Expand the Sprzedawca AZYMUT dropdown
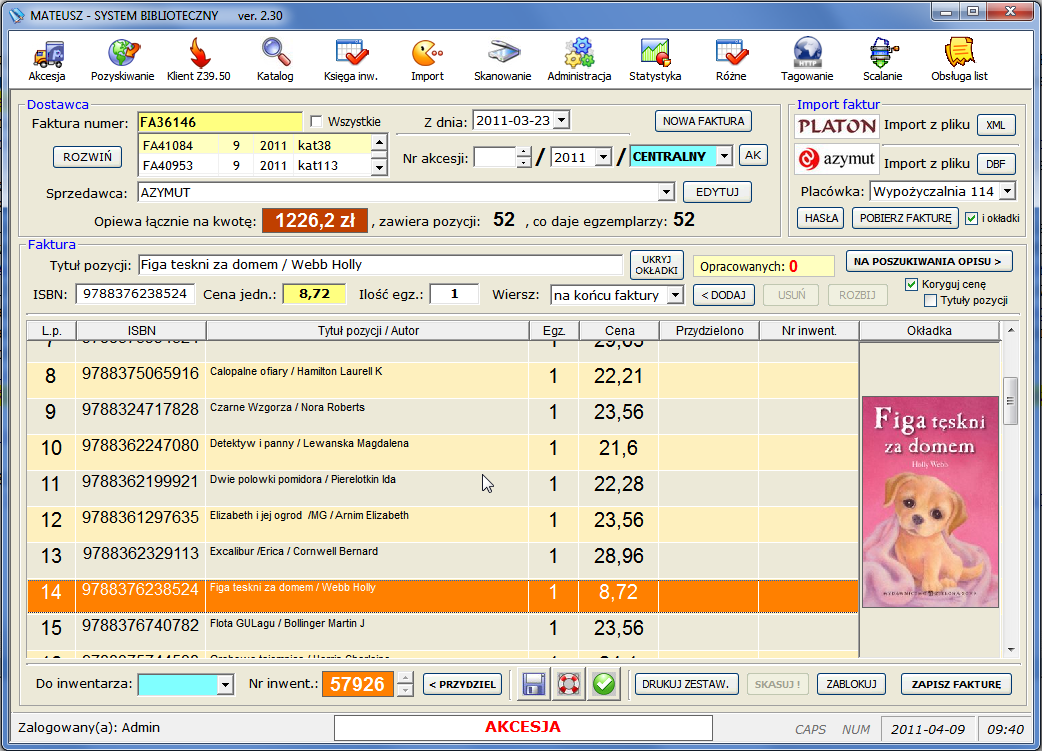Image resolution: width=1042 pixels, height=751 pixels. tap(666, 192)
